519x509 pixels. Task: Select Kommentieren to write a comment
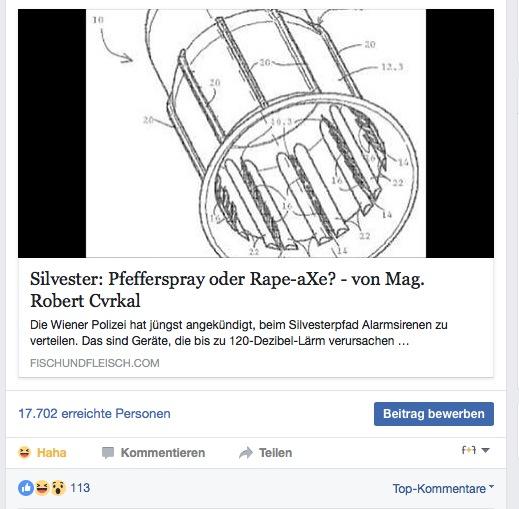coord(163,453)
